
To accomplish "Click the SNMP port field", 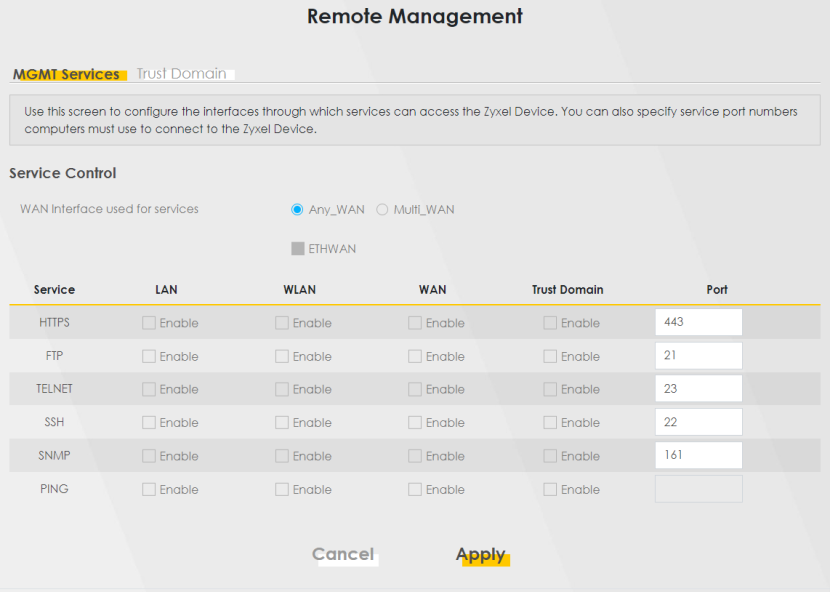I will tap(698, 455).
